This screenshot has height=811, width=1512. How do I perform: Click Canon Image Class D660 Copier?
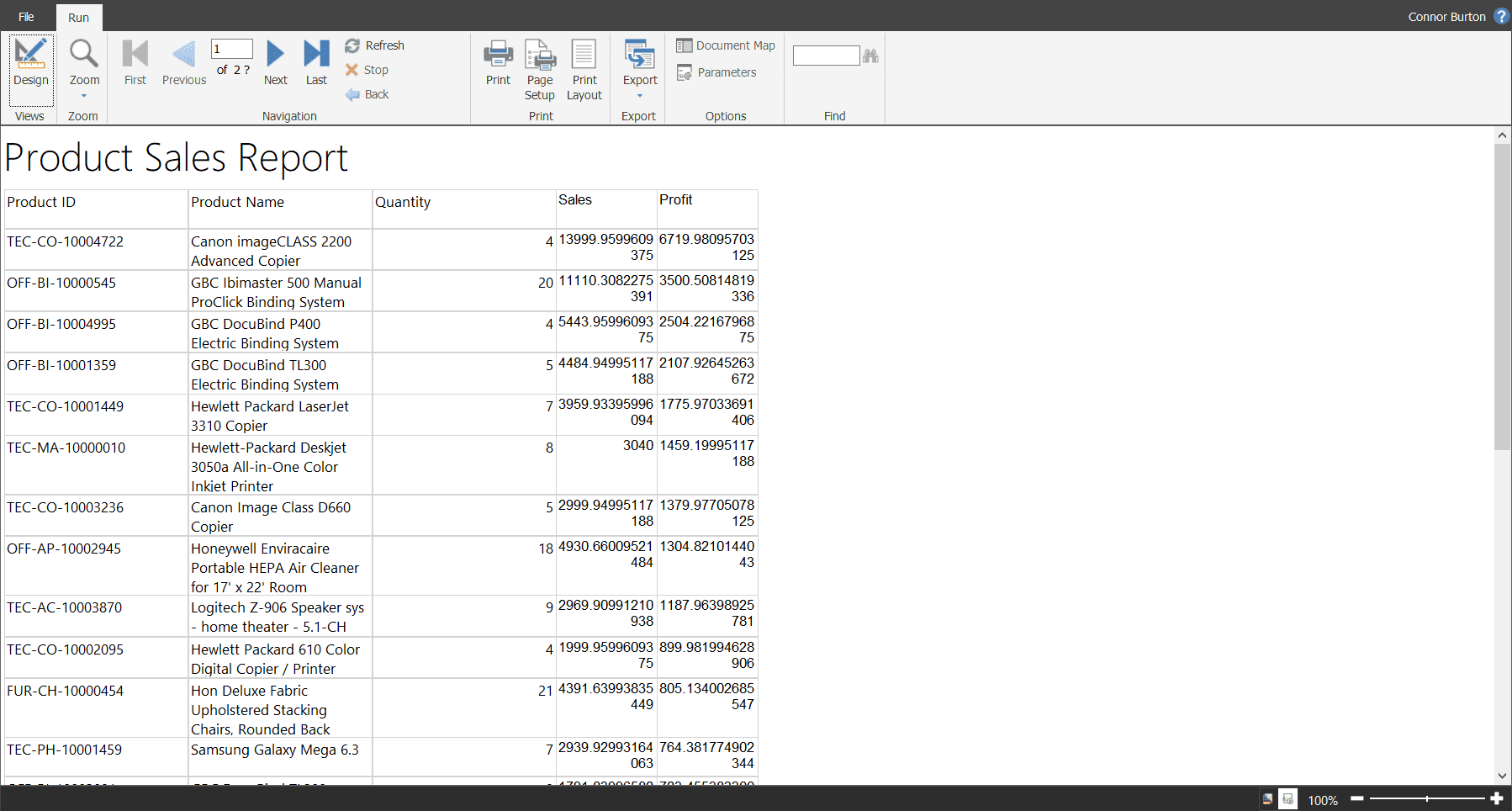pos(280,516)
